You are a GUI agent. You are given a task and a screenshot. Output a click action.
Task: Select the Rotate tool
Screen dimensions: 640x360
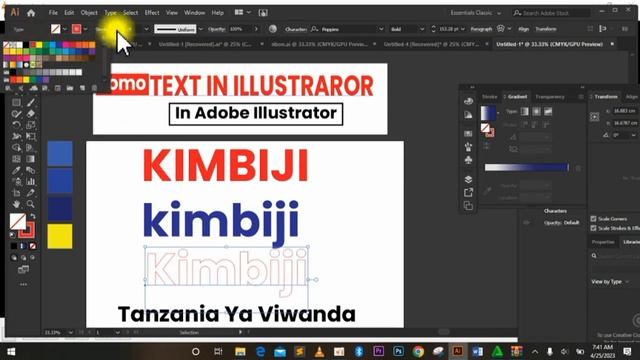(x=16, y=125)
